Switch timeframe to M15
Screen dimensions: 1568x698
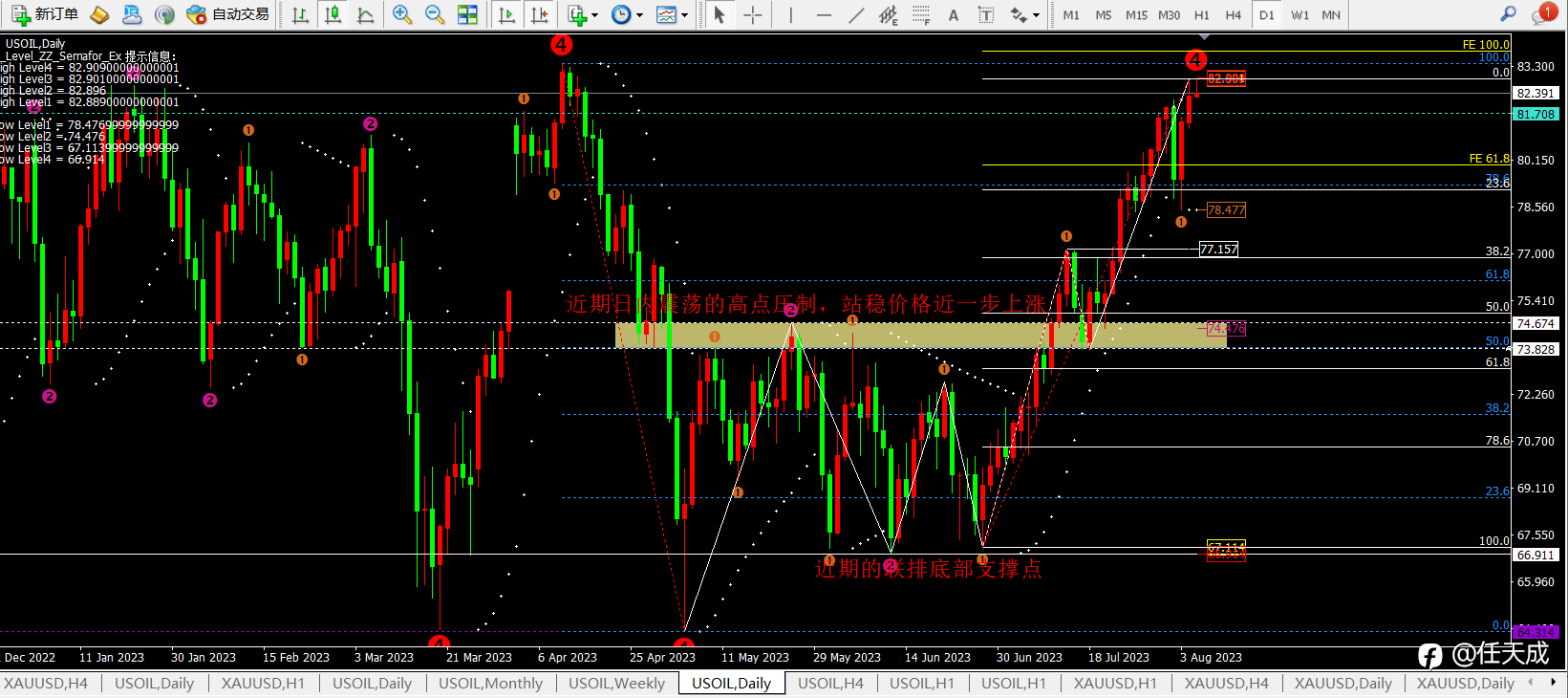pyautogui.click(x=1136, y=14)
